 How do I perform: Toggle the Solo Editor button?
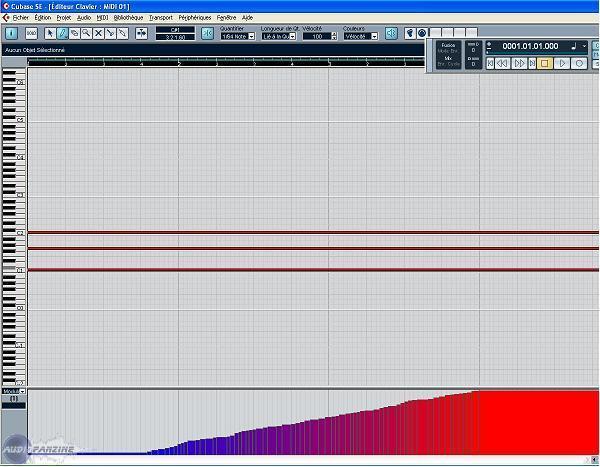point(31,34)
